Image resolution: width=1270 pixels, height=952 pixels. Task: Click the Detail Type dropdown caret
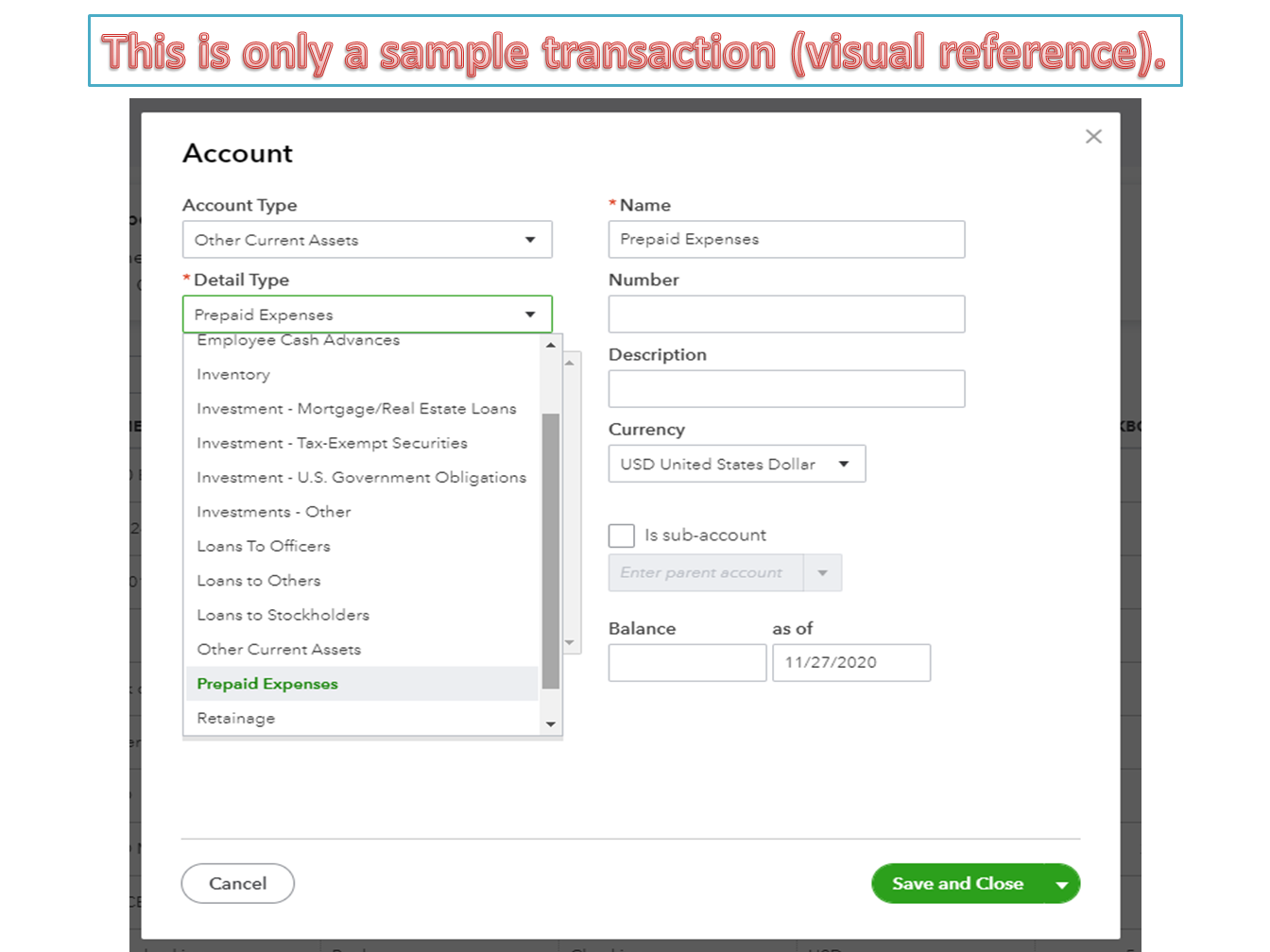tap(530, 314)
